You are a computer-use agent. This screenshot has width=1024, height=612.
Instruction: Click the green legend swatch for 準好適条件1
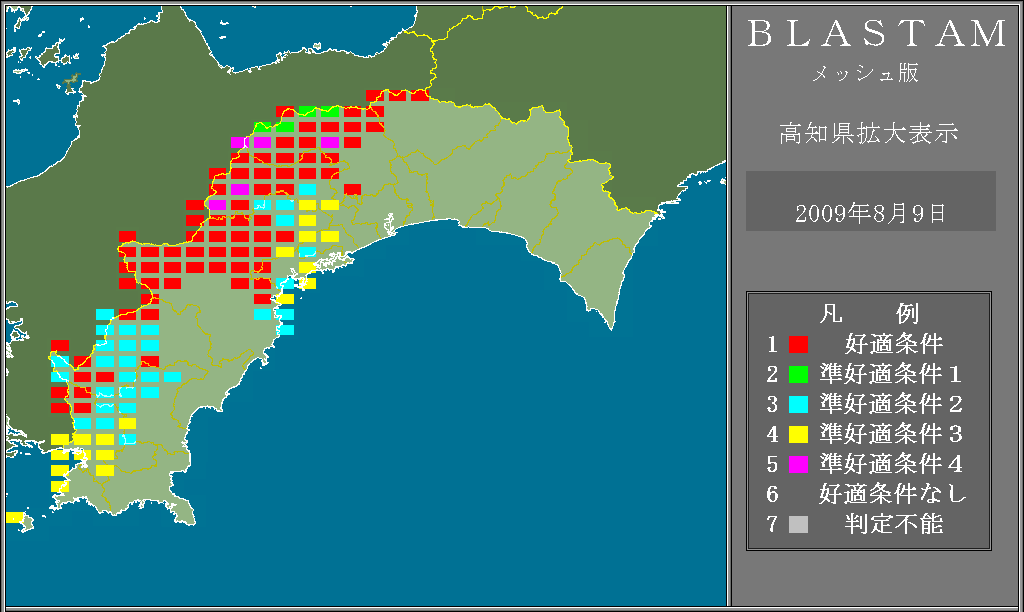click(798, 374)
